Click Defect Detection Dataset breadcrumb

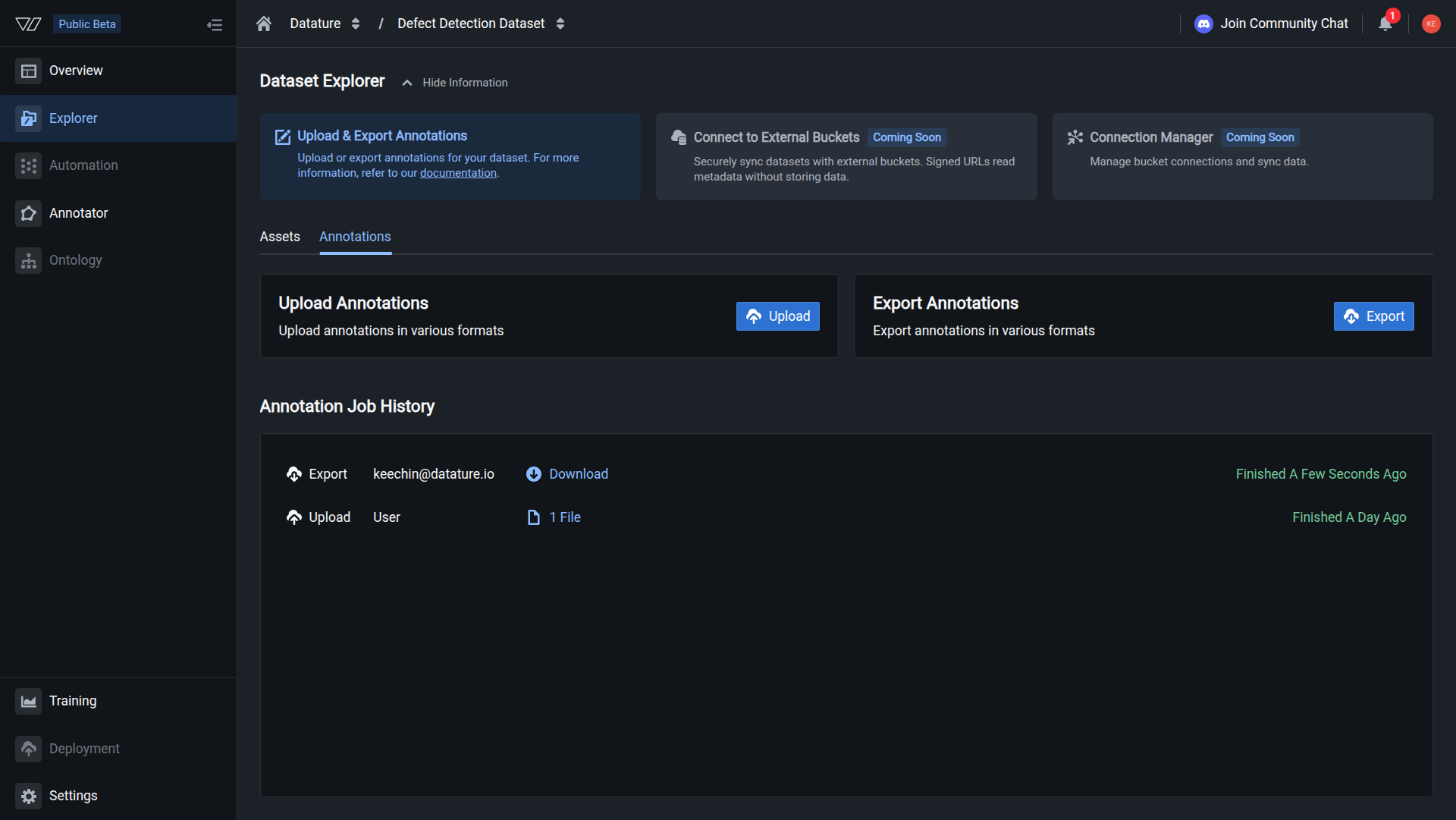(x=471, y=24)
